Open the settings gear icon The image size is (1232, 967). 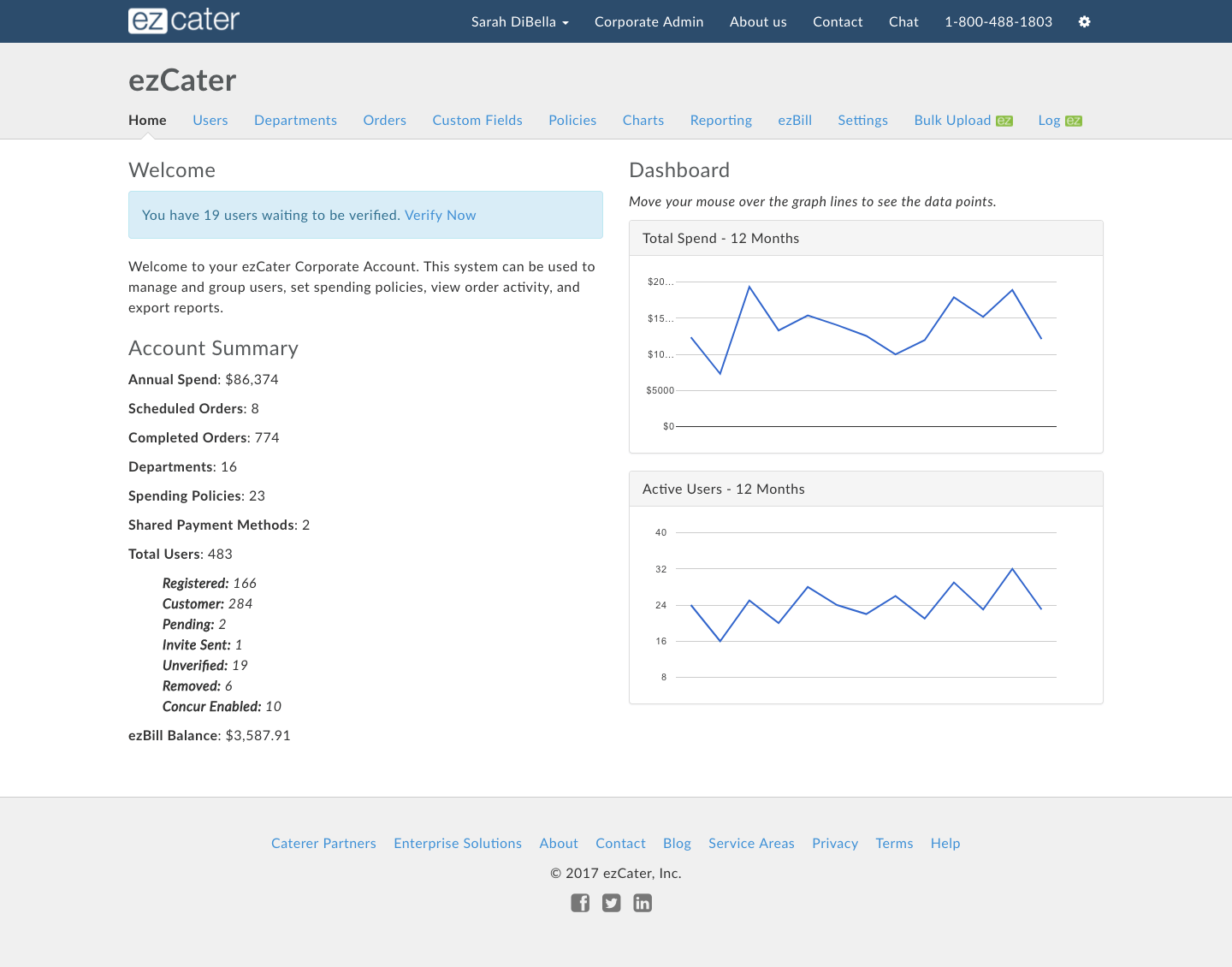tap(1084, 22)
